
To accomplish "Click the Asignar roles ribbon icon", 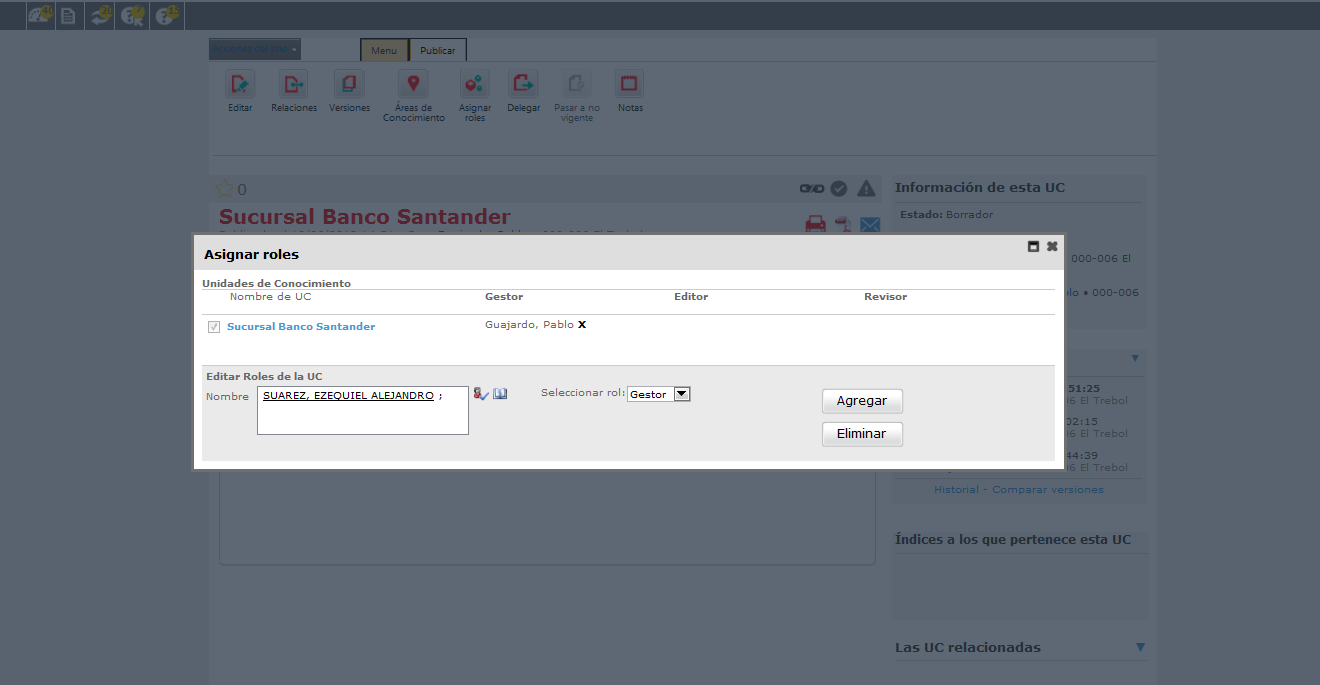I will pos(475,84).
